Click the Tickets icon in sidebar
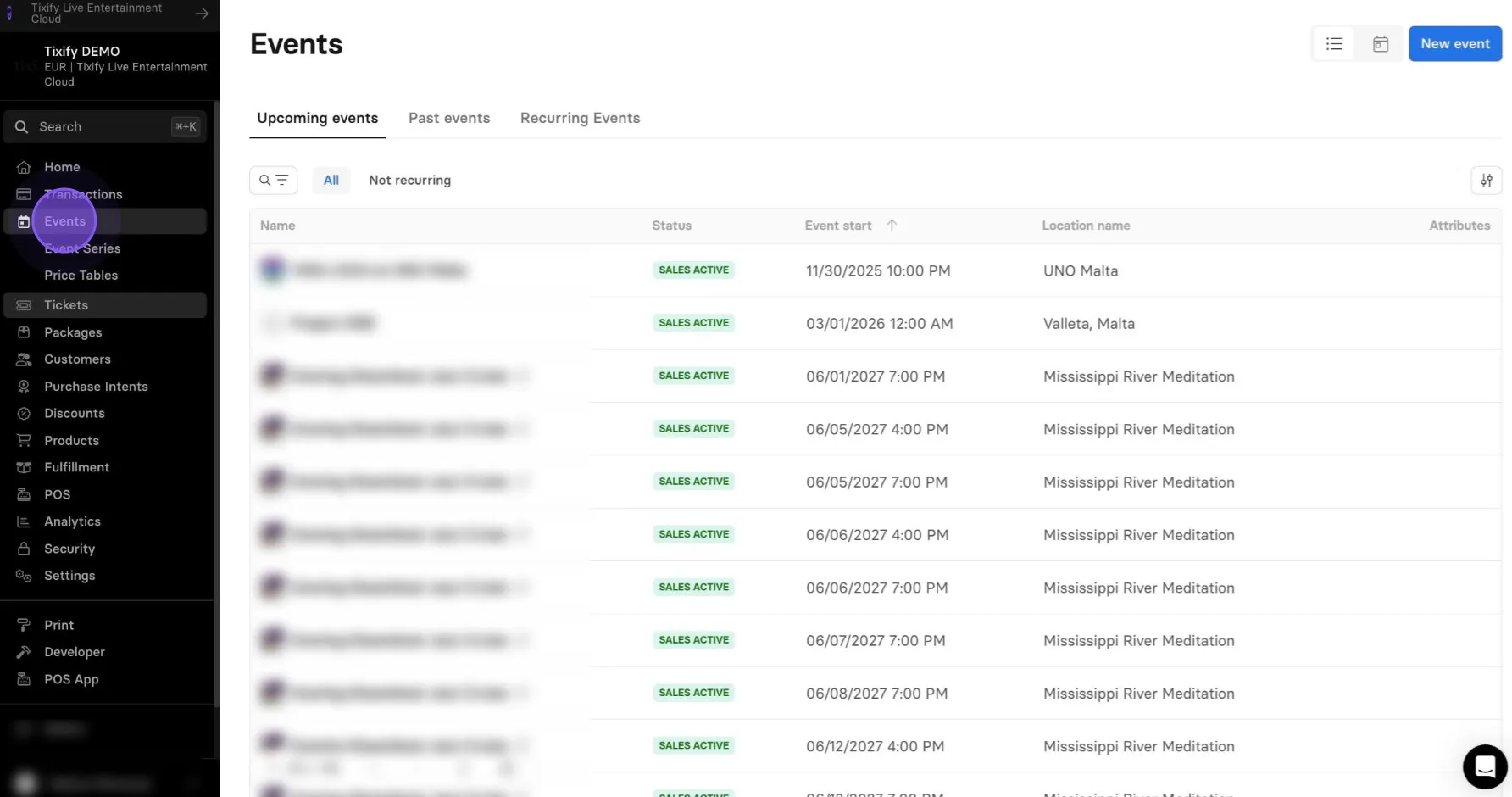Image resolution: width=1512 pixels, height=797 pixels. tap(24, 305)
